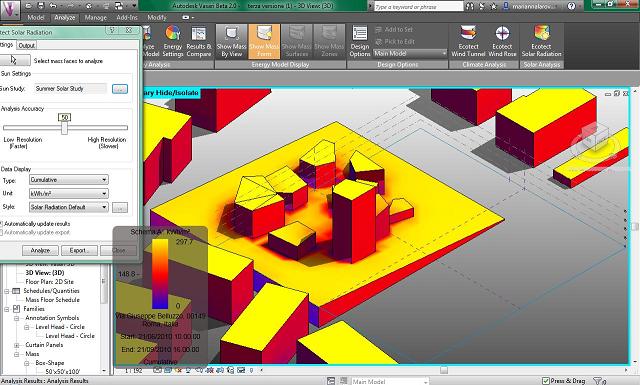Toggle Automatically update results checkbox
640x385 pixels.
[1, 224]
